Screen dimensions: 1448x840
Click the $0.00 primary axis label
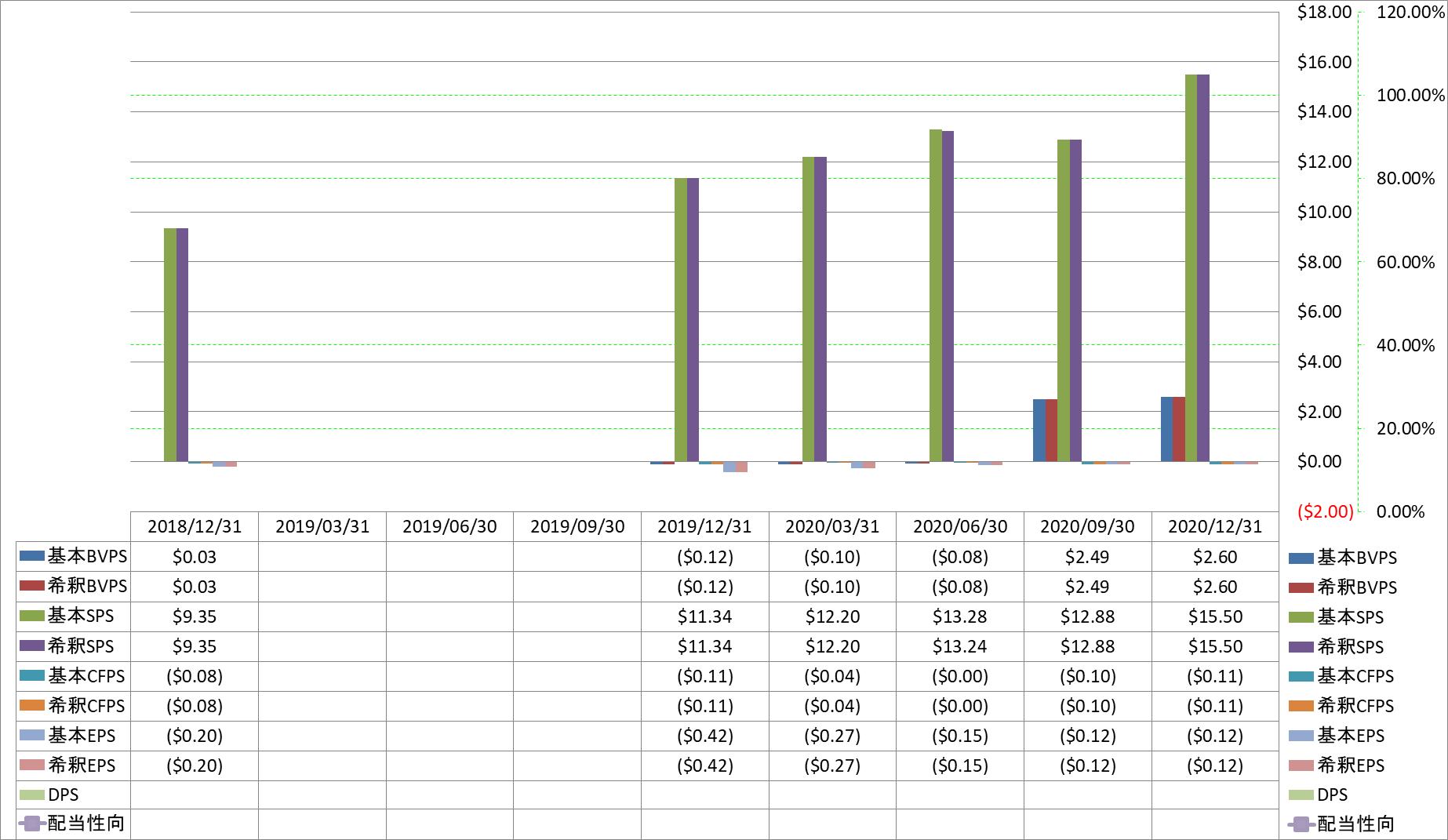click(1319, 461)
